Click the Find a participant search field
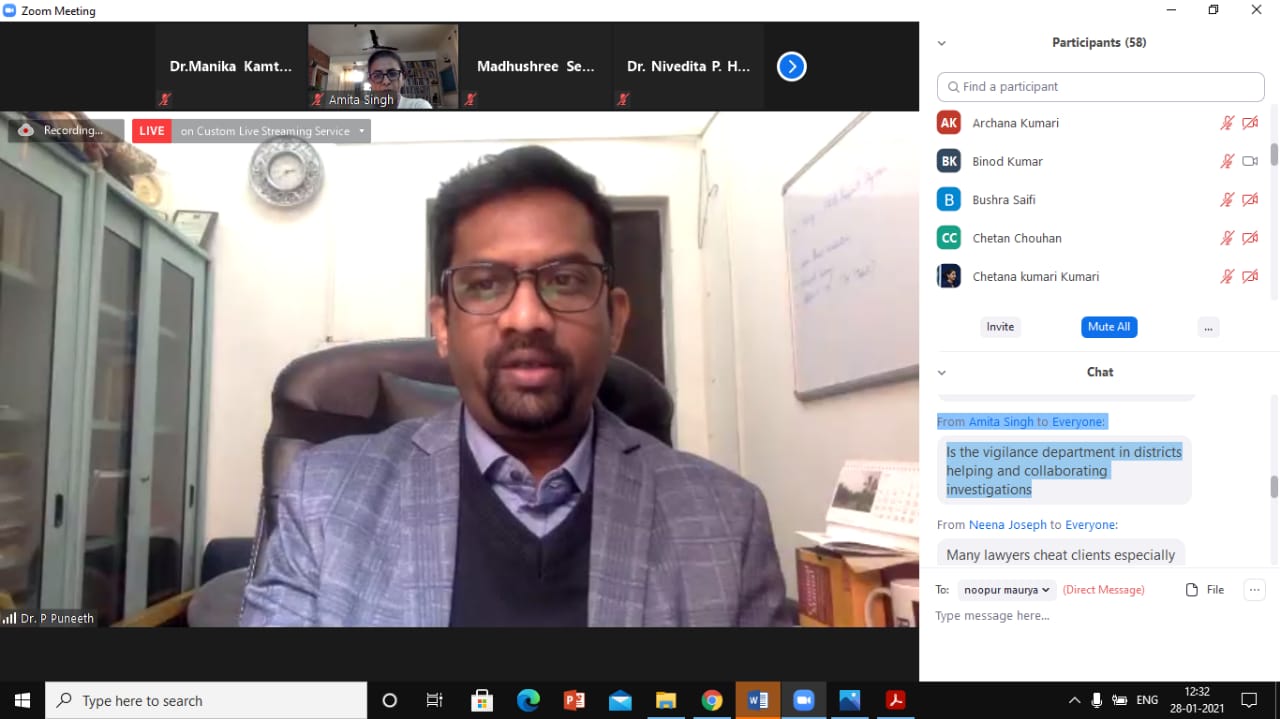The width and height of the screenshot is (1280, 719). tap(1100, 87)
